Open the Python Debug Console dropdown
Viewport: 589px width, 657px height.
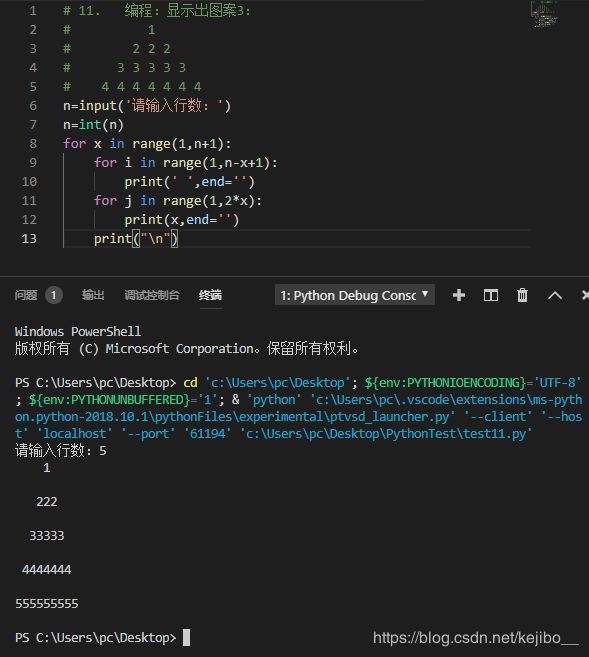pyautogui.click(x=354, y=295)
